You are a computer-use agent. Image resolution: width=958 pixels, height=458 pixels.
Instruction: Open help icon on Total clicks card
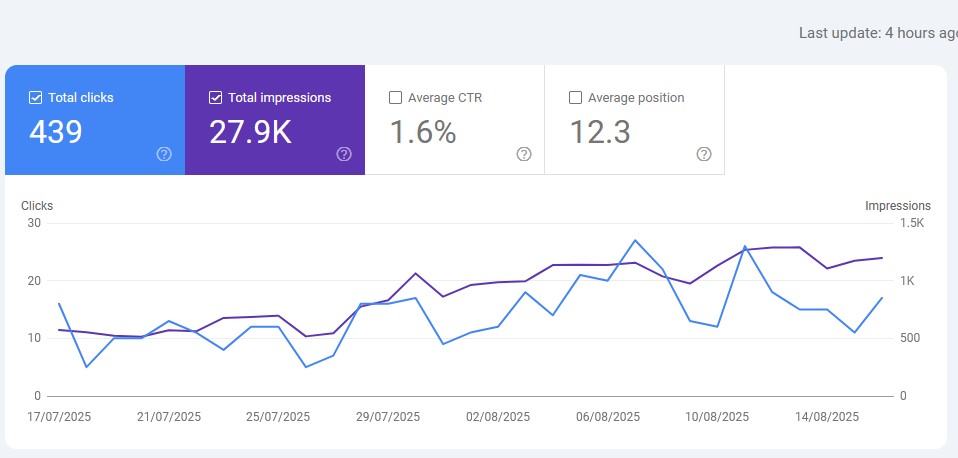click(x=165, y=154)
